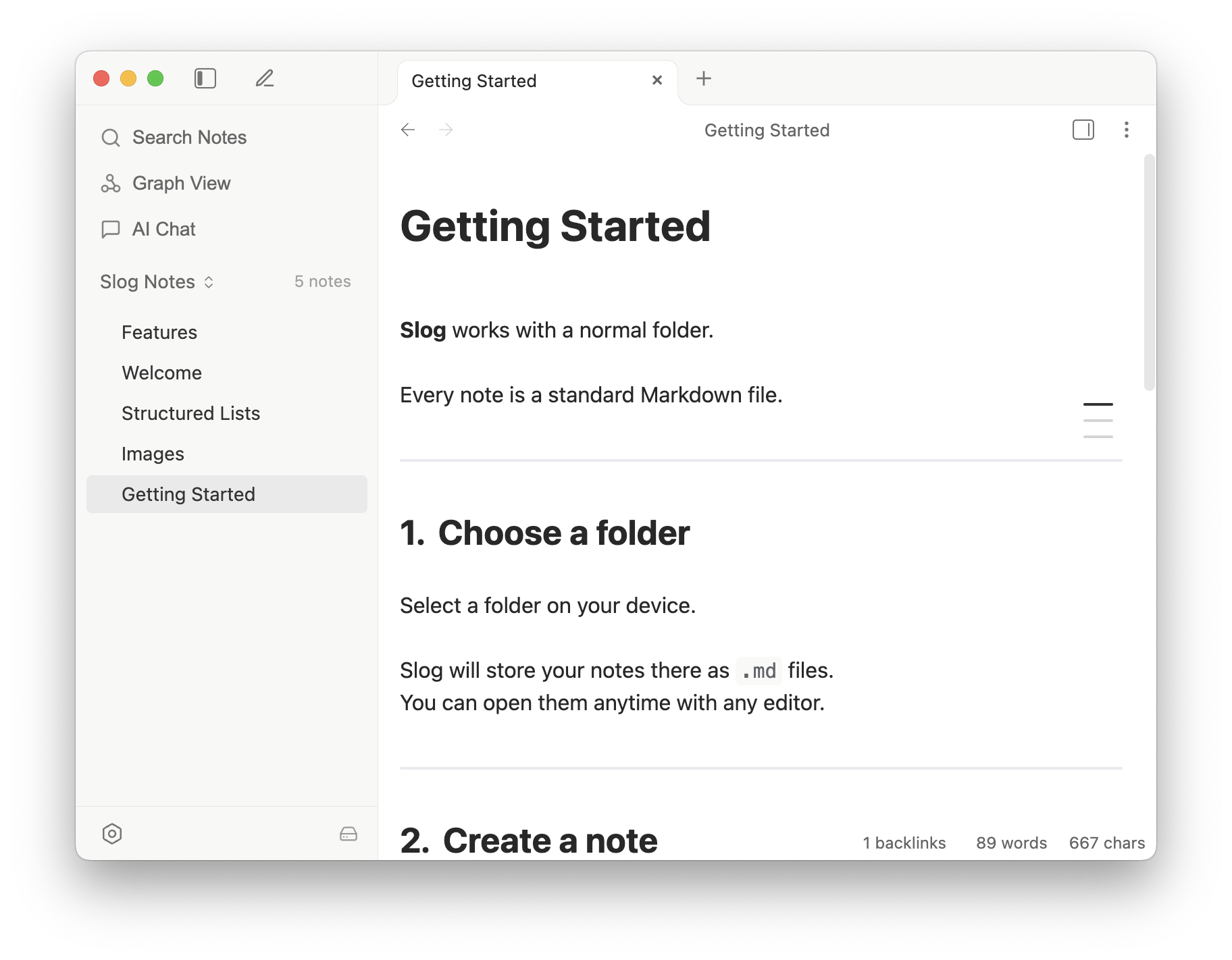Toggle the right side panel
Image resolution: width=1232 pixels, height=960 pixels.
(x=1083, y=130)
